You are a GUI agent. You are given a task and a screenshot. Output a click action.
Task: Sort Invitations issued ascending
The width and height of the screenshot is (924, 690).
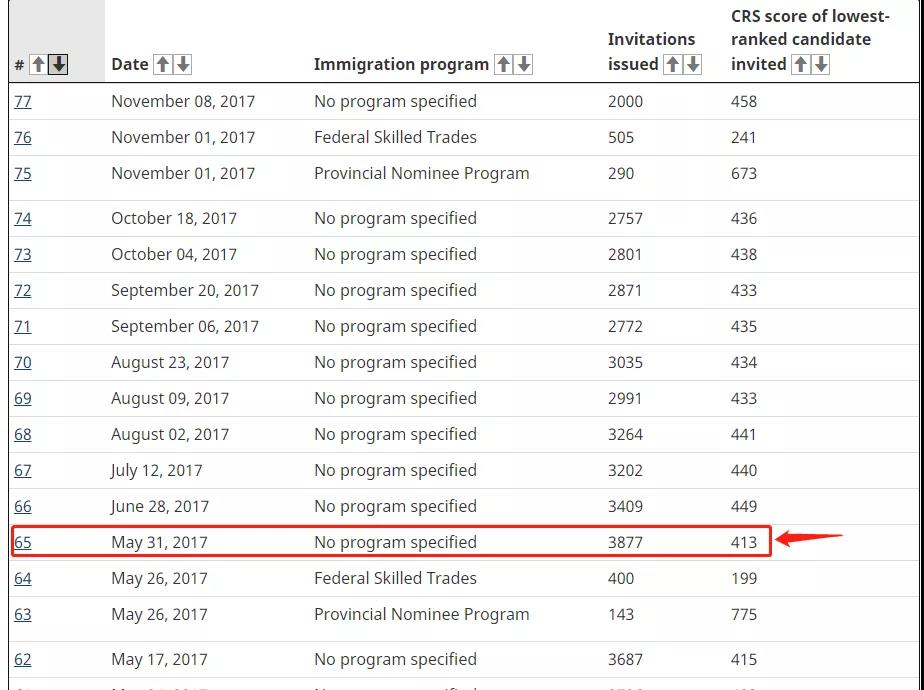pyautogui.click(x=673, y=65)
